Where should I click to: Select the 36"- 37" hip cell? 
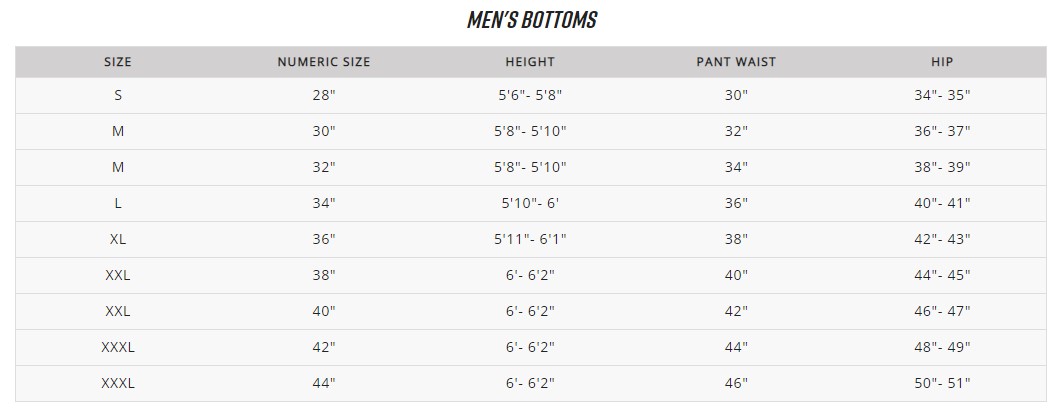pyautogui.click(x=942, y=132)
